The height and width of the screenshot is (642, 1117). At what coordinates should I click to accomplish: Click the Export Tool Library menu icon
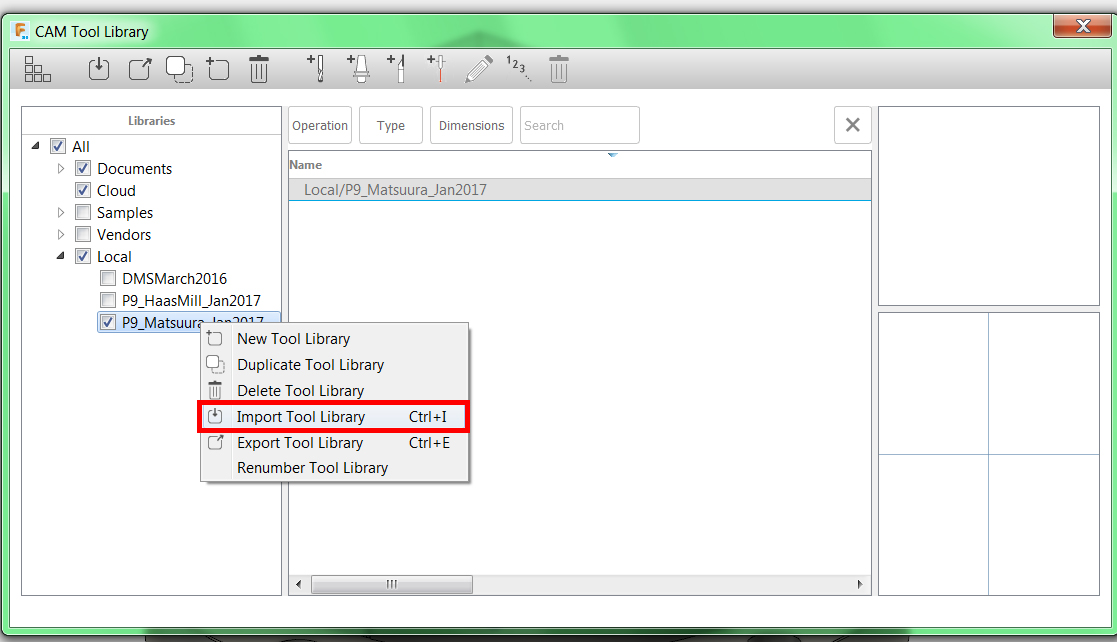pos(215,442)
